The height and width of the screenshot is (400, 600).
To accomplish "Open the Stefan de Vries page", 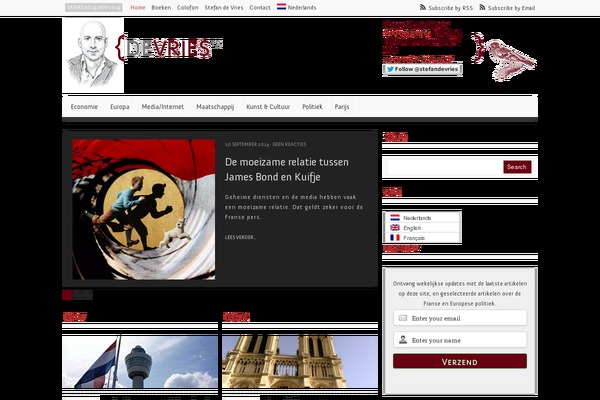I will tap(224, 7).
